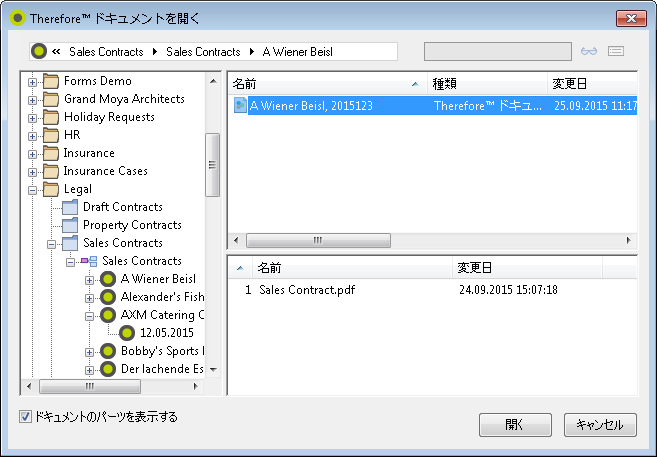Select the Sales Contract.pdf part row
The height and width of the screenshot is (457, 657).
432,289
